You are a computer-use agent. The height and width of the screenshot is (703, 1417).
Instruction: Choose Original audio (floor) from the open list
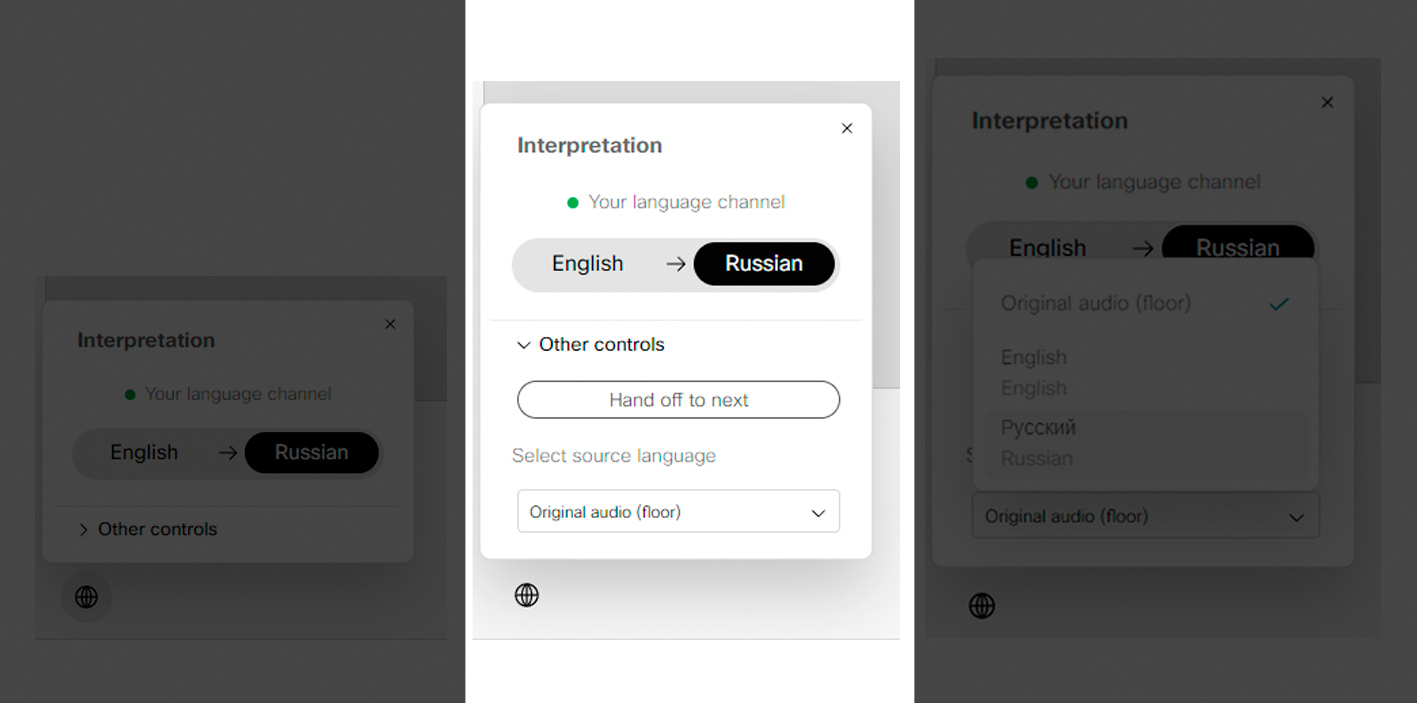[1096, 303]
